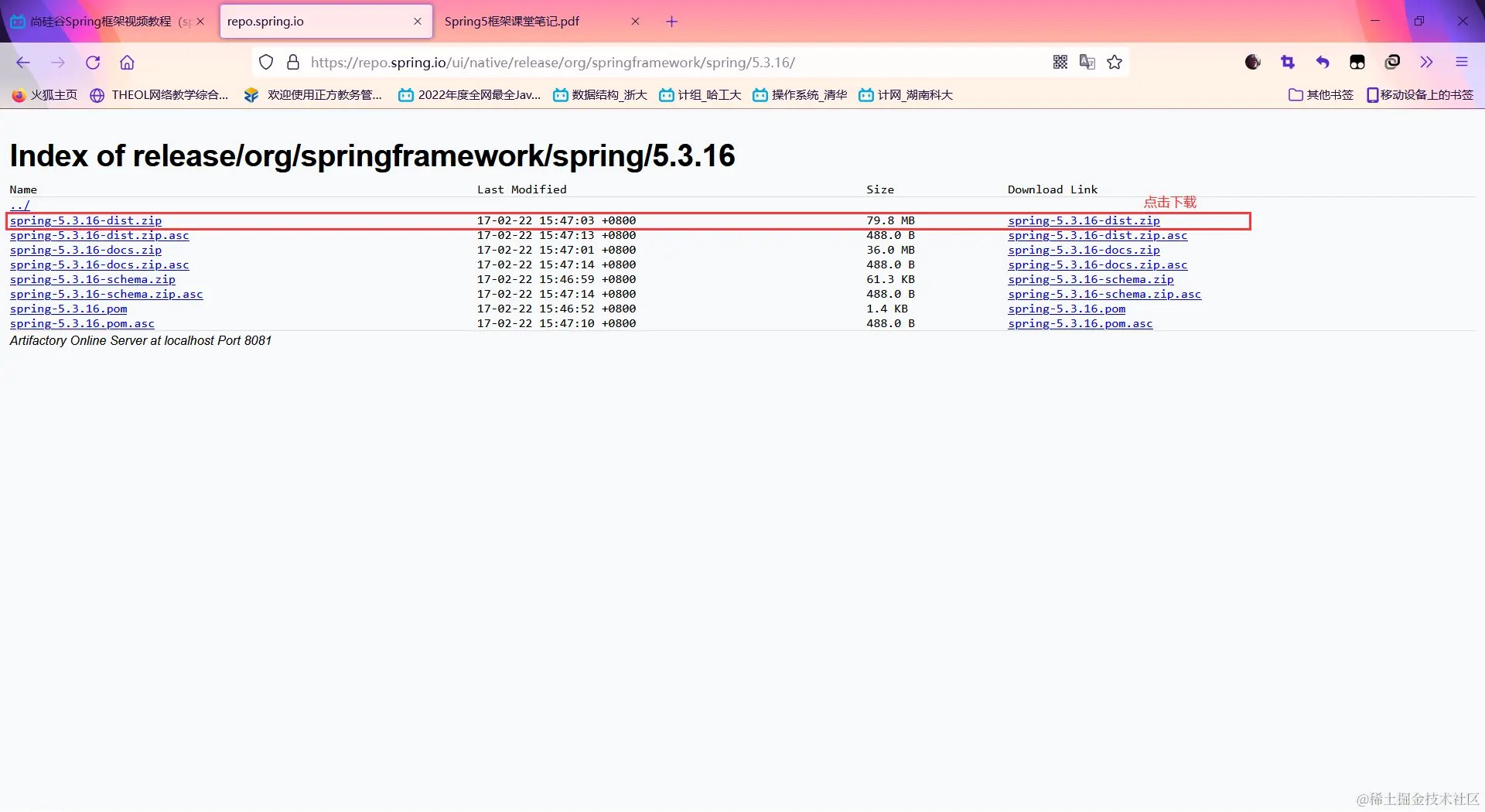Click the page heading Index of release
Screen dimensions: 1485x812
tap(372, 155)
